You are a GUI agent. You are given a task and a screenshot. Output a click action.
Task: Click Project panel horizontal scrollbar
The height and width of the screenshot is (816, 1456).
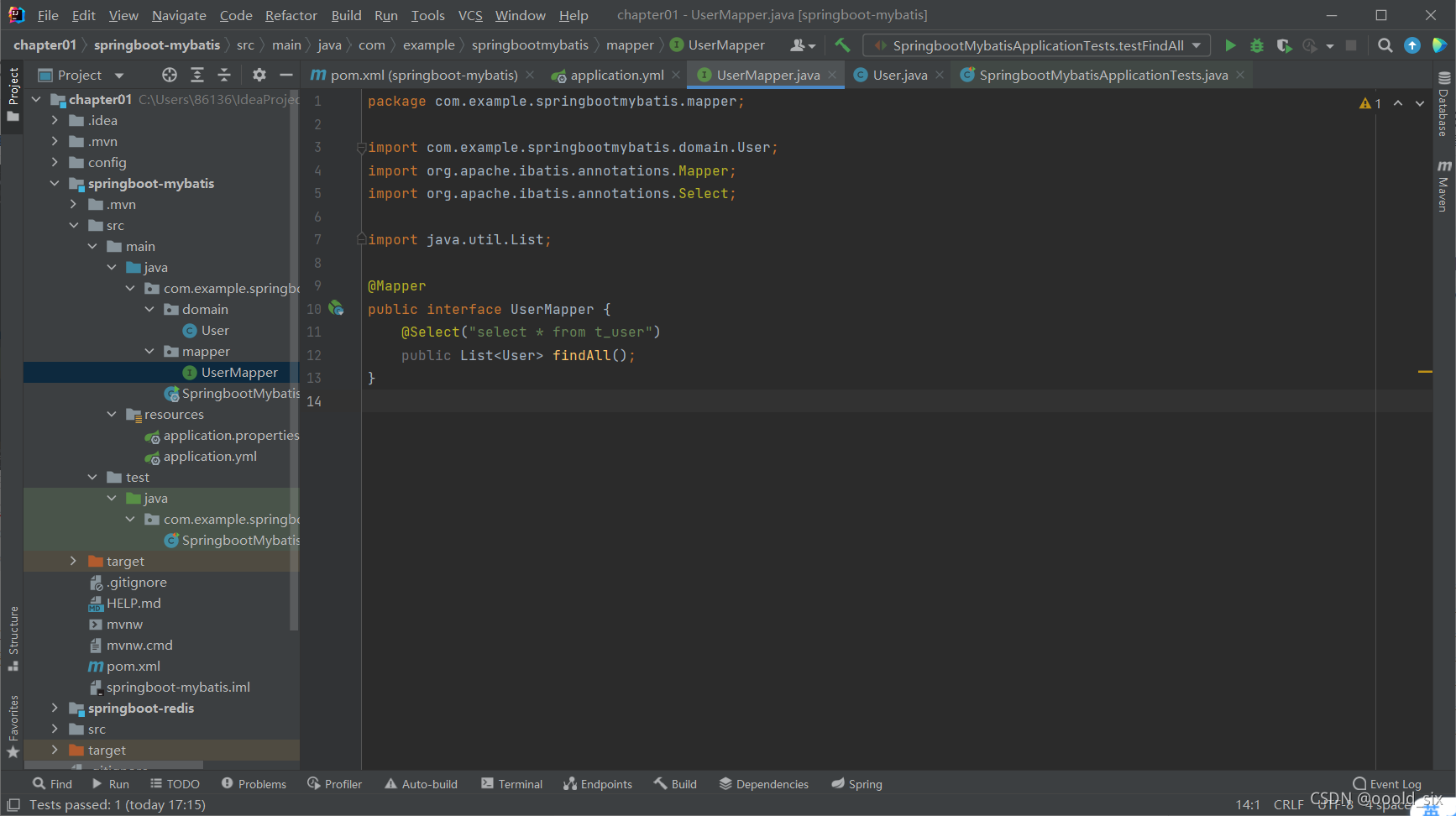pyautogui.click(x=113, y=766)
